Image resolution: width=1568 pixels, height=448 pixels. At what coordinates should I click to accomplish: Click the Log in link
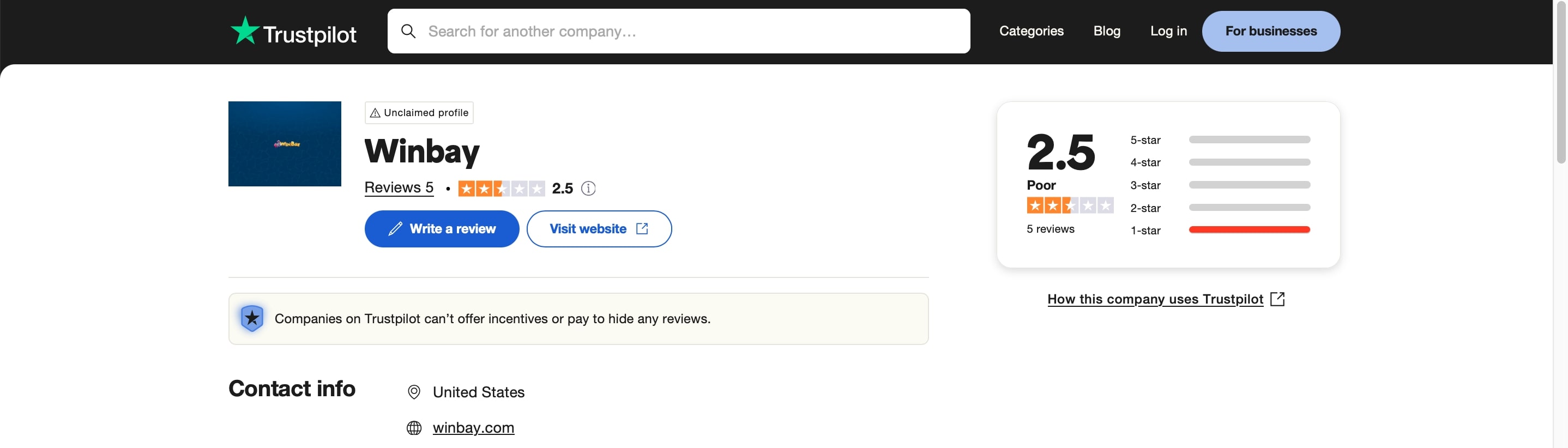click(x=1168, y=31)
